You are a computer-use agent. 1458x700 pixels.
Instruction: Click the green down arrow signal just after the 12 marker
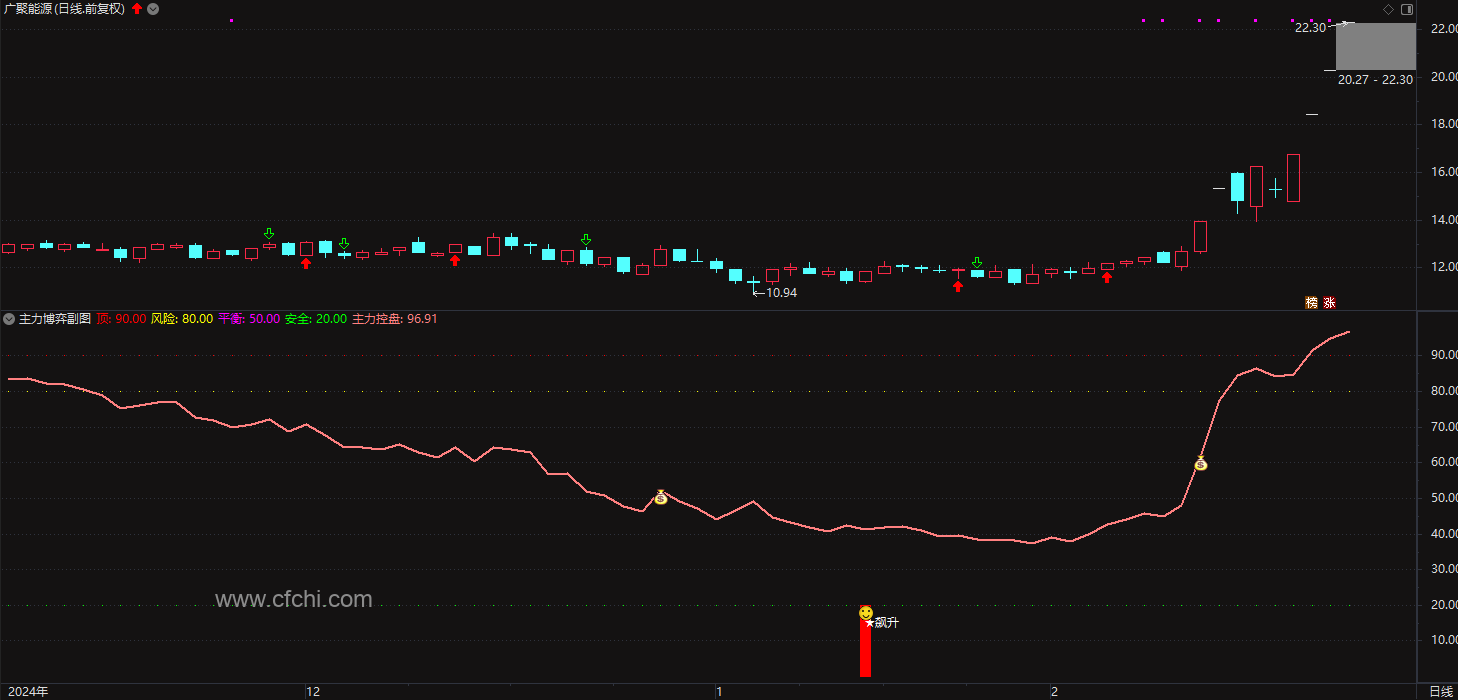coord(344,244)
